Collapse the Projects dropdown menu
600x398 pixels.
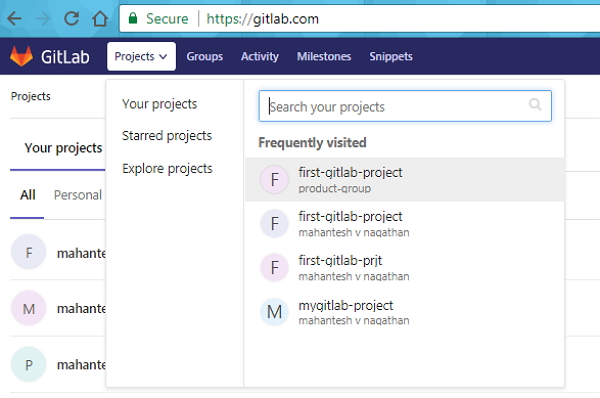click(x=142, y=56)
